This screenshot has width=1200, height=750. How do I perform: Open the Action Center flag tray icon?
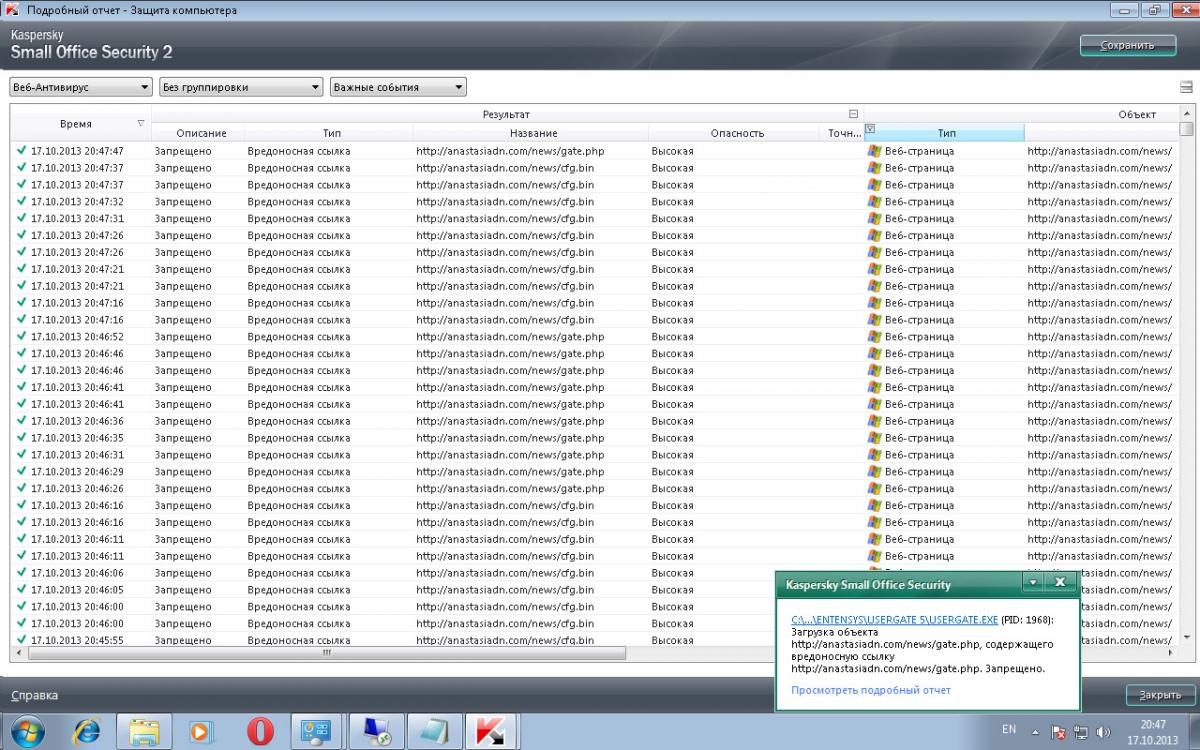coord(1058,732)
